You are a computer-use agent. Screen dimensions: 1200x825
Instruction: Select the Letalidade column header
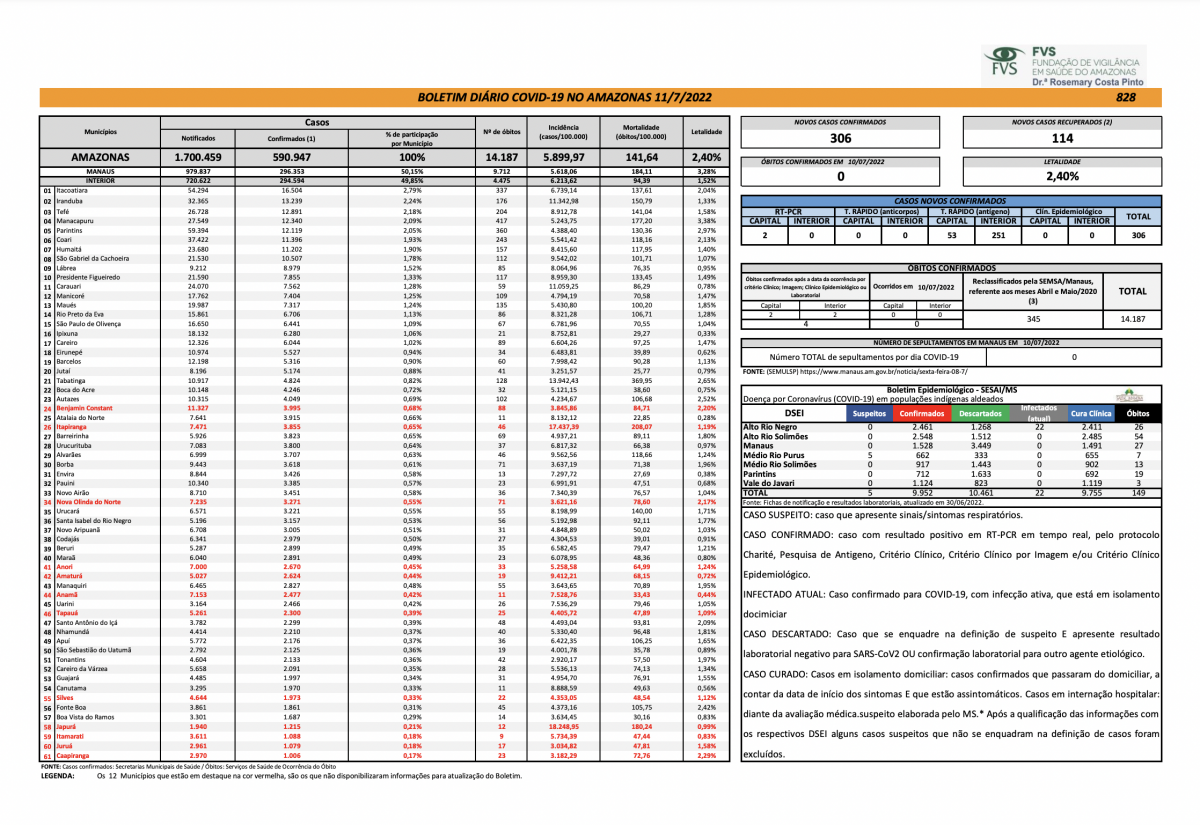(x=706, y=132)
